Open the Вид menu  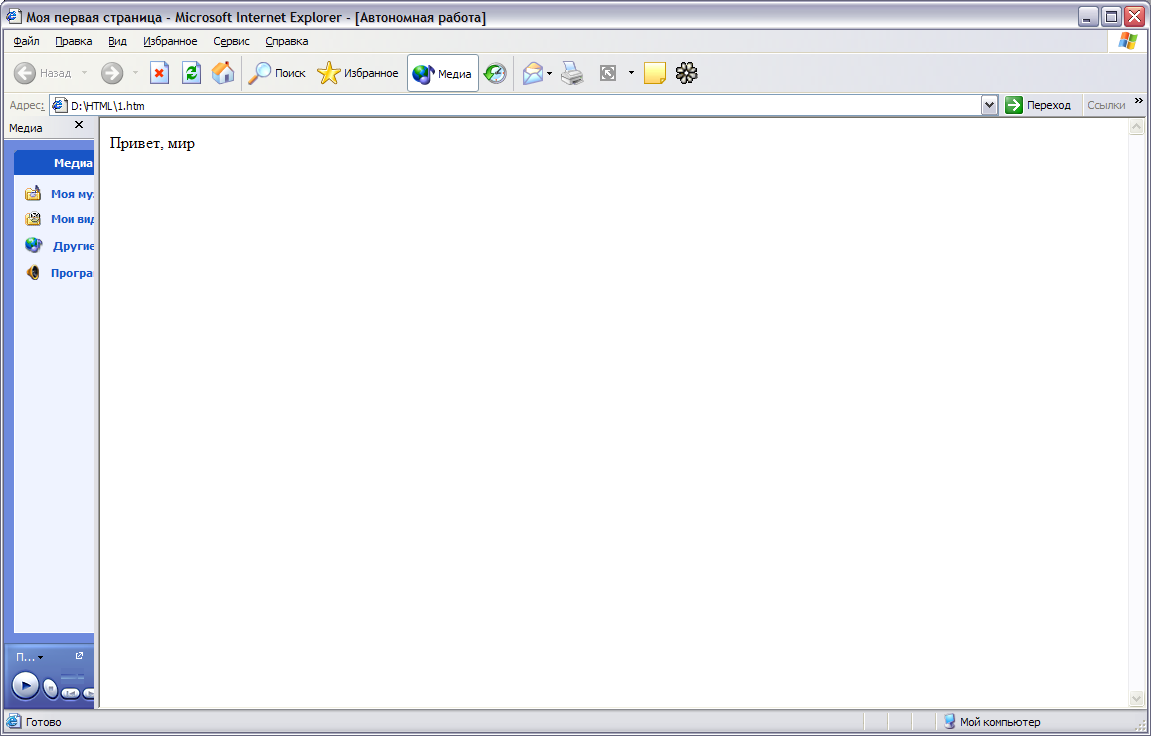tap(117, 41)
